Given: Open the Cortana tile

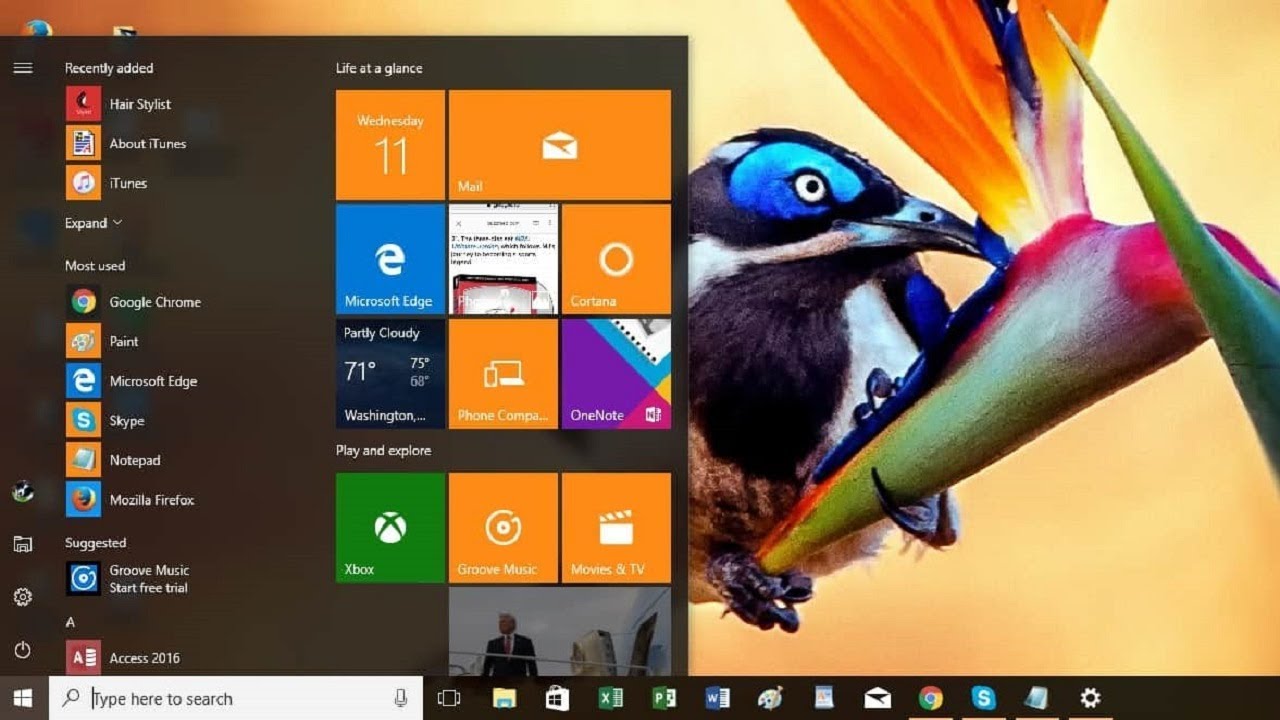Looking at the screenshot, I should pos(616,259).
